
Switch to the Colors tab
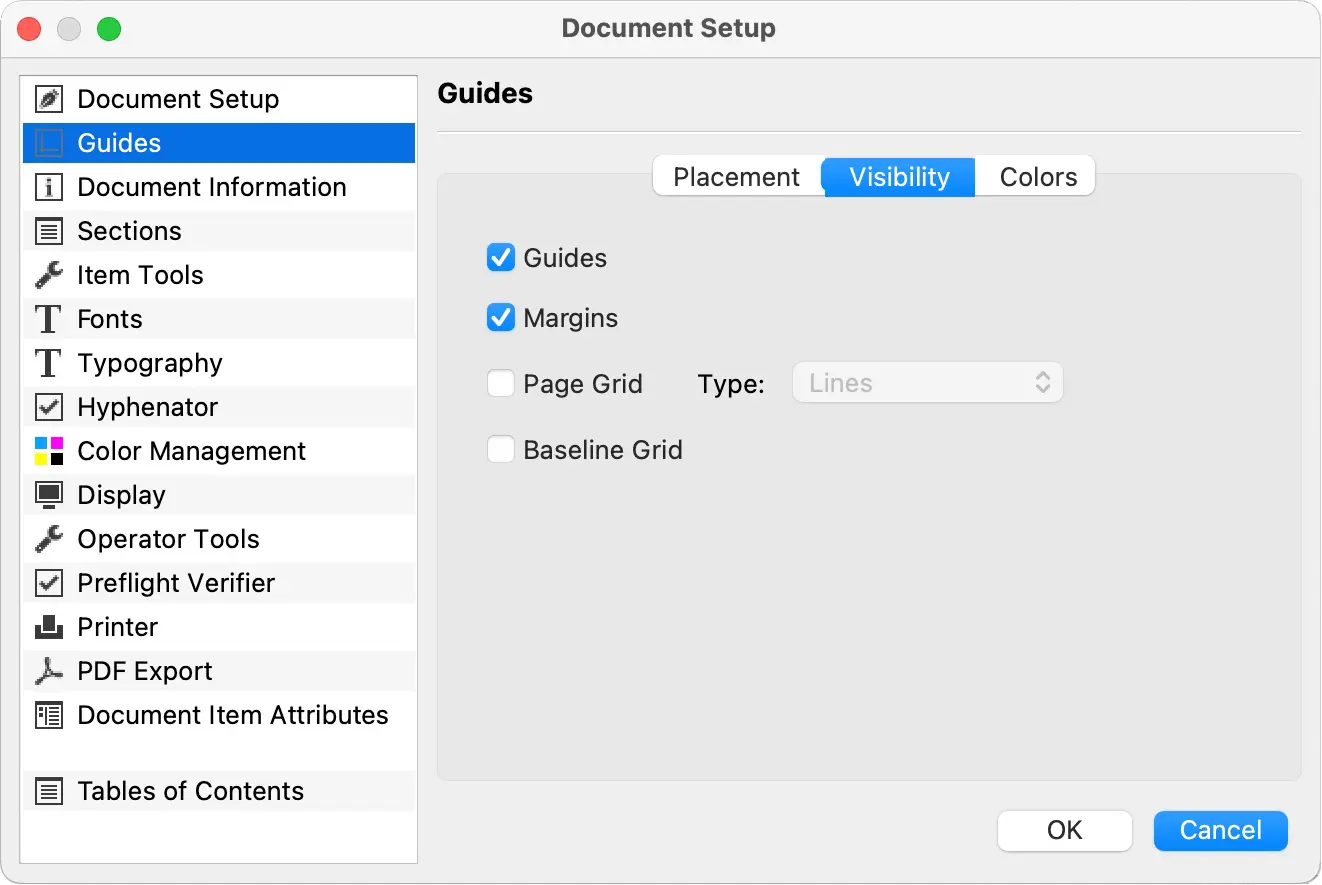tap(1038, 177)
